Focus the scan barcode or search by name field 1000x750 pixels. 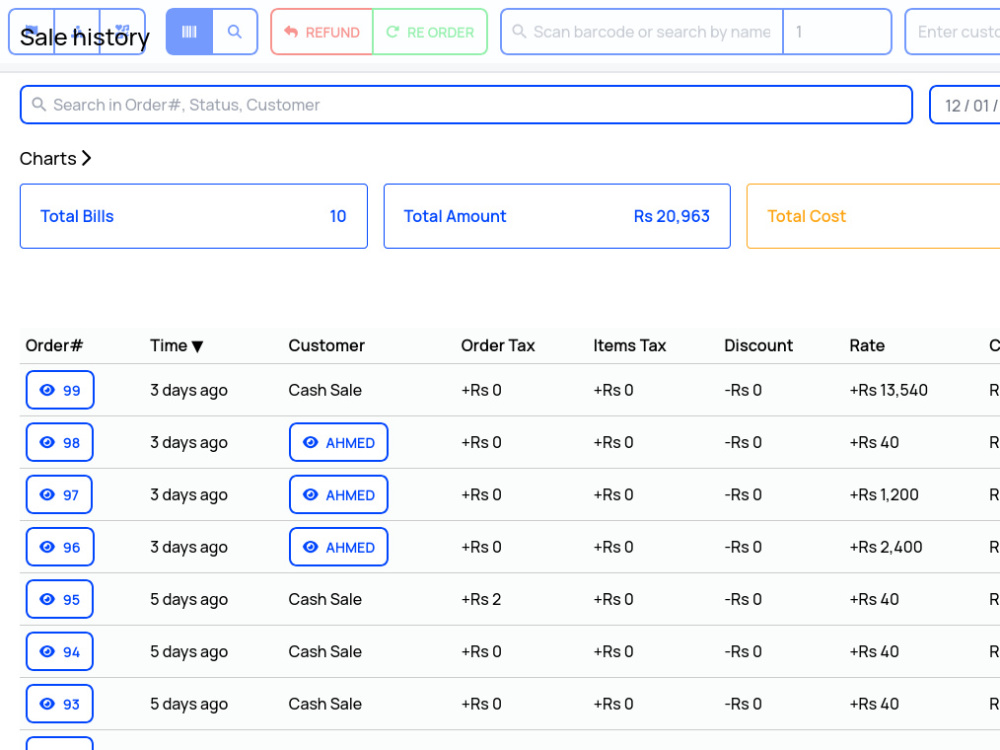[x=642, y=32]
